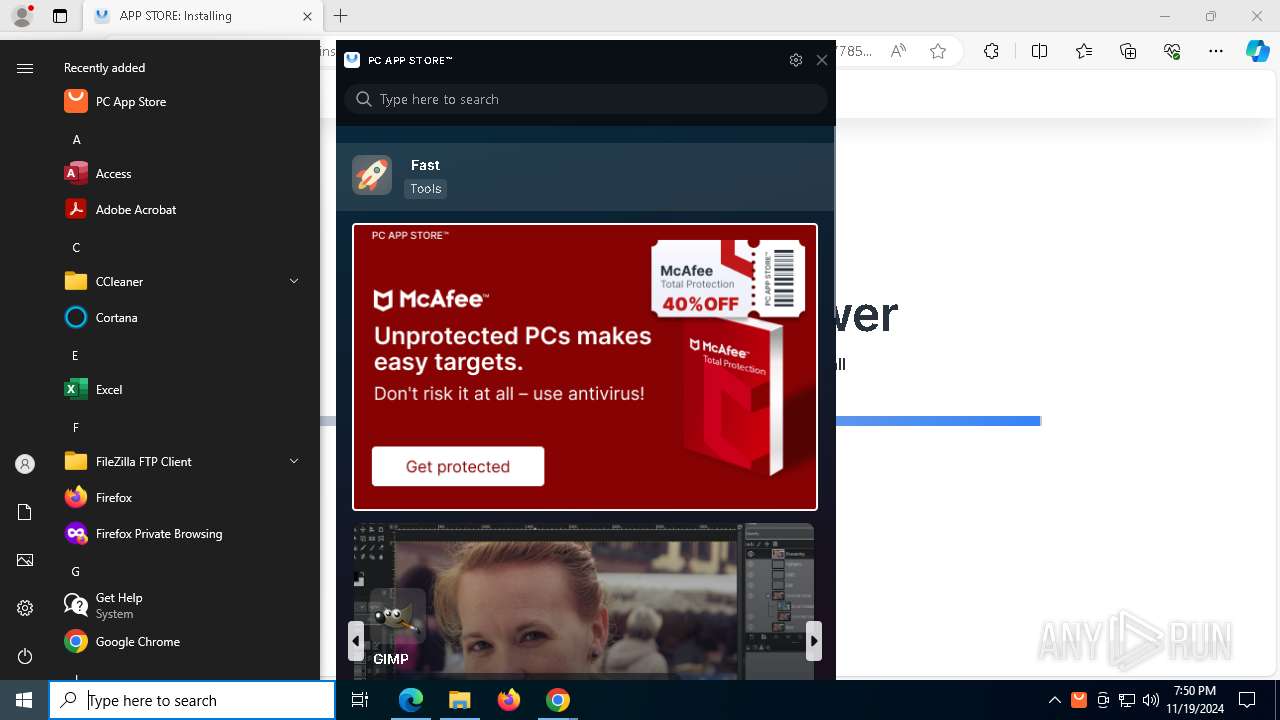This screenshot has height=720, width=1280.
Task: Open notification center icon
Action: tap(1247, 700)
